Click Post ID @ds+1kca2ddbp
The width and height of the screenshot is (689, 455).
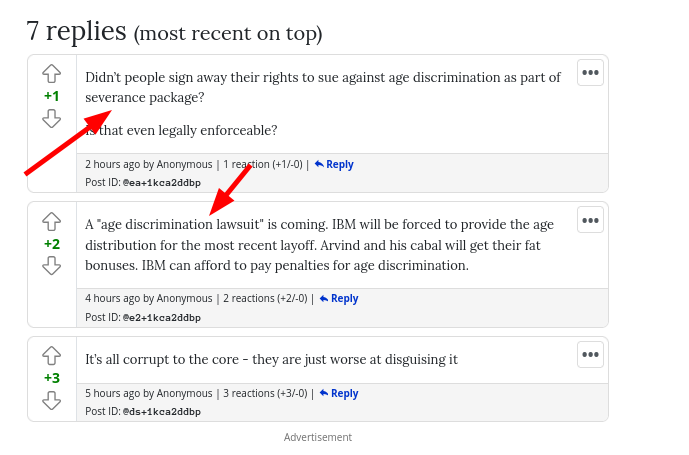[161, 411]
